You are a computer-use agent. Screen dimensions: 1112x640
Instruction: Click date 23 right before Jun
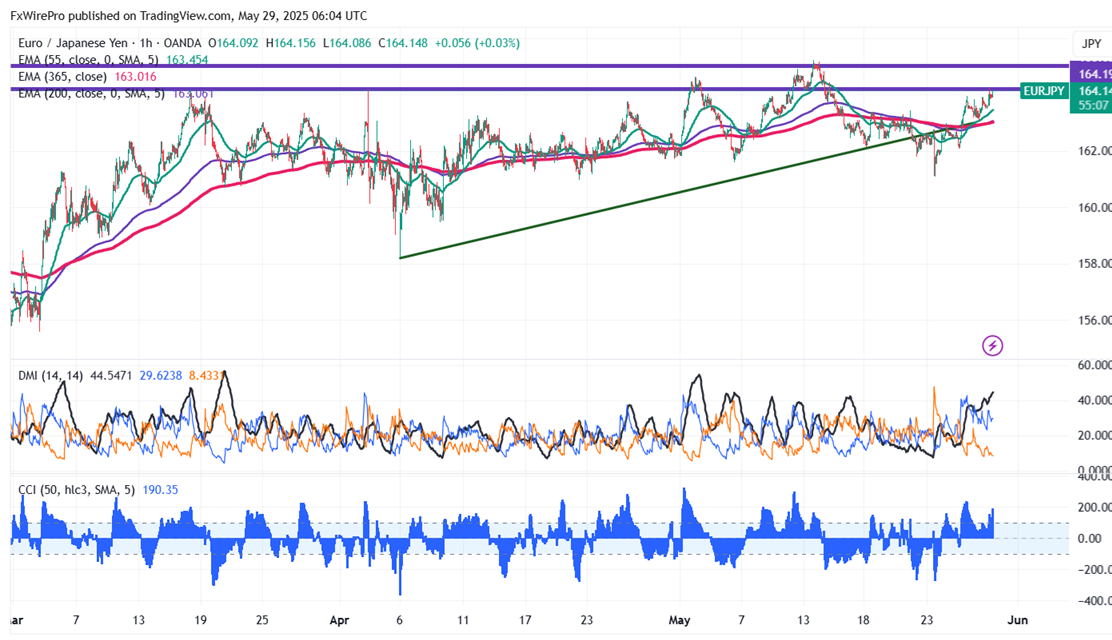[x=927, y=620]
